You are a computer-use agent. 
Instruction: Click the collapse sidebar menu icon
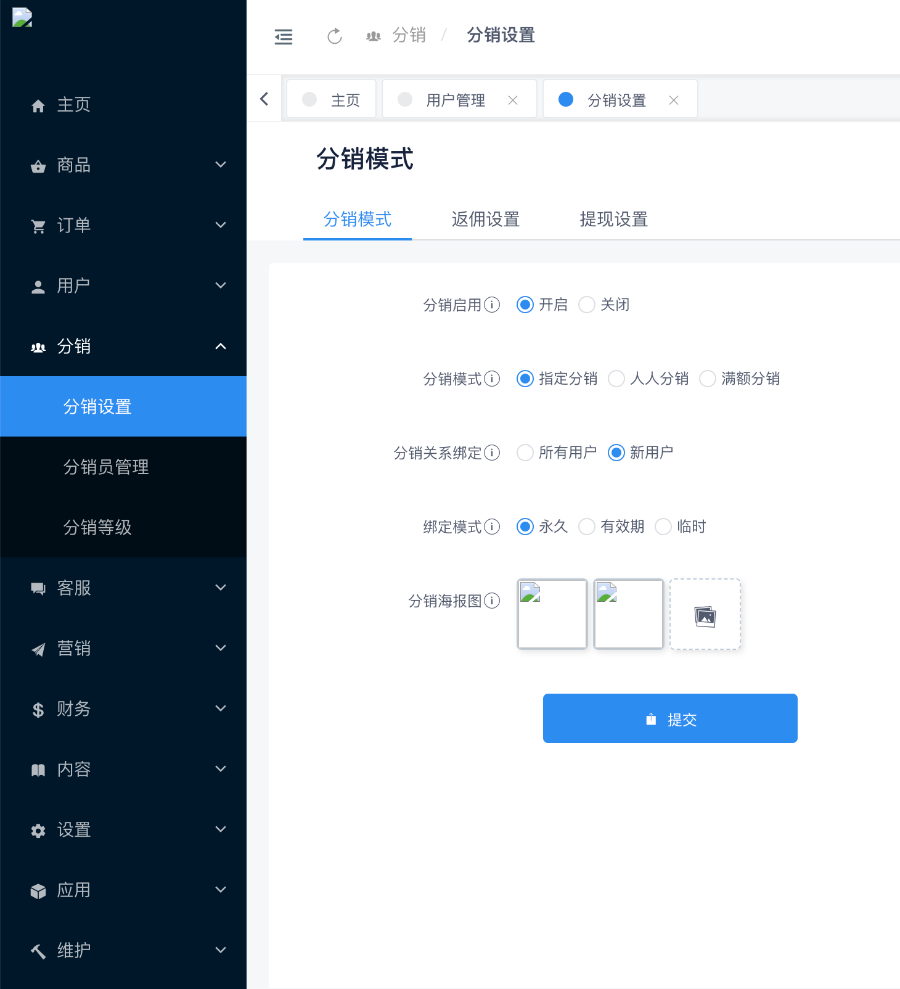(x=283, y=37)
